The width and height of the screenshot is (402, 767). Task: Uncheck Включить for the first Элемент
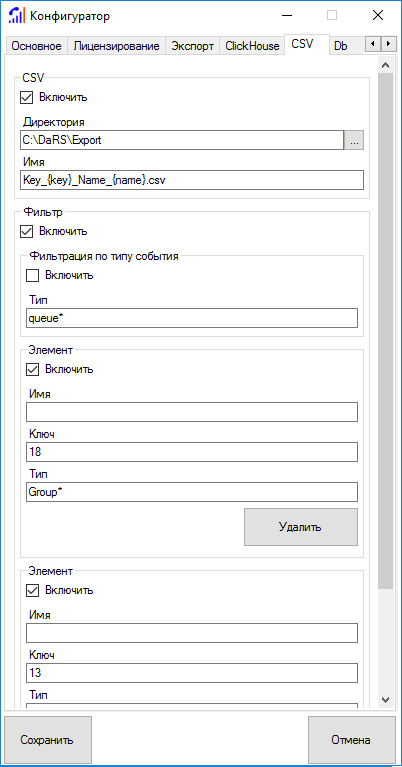tap(32, 369)
